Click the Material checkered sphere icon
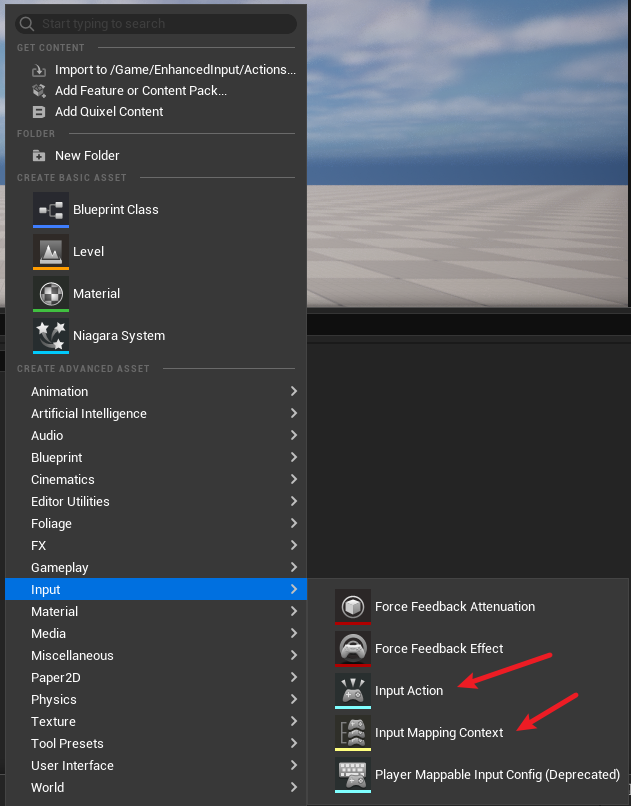This screenshot has width=631, height=806. point(51,294)
